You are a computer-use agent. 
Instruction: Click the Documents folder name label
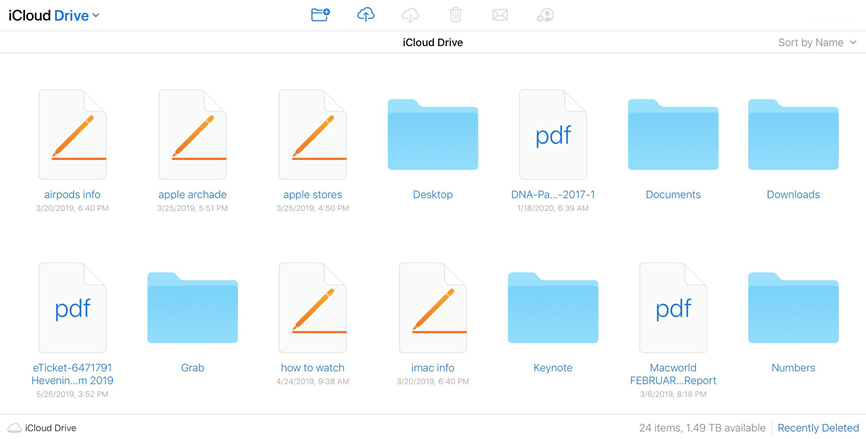[x=673, y=194]
